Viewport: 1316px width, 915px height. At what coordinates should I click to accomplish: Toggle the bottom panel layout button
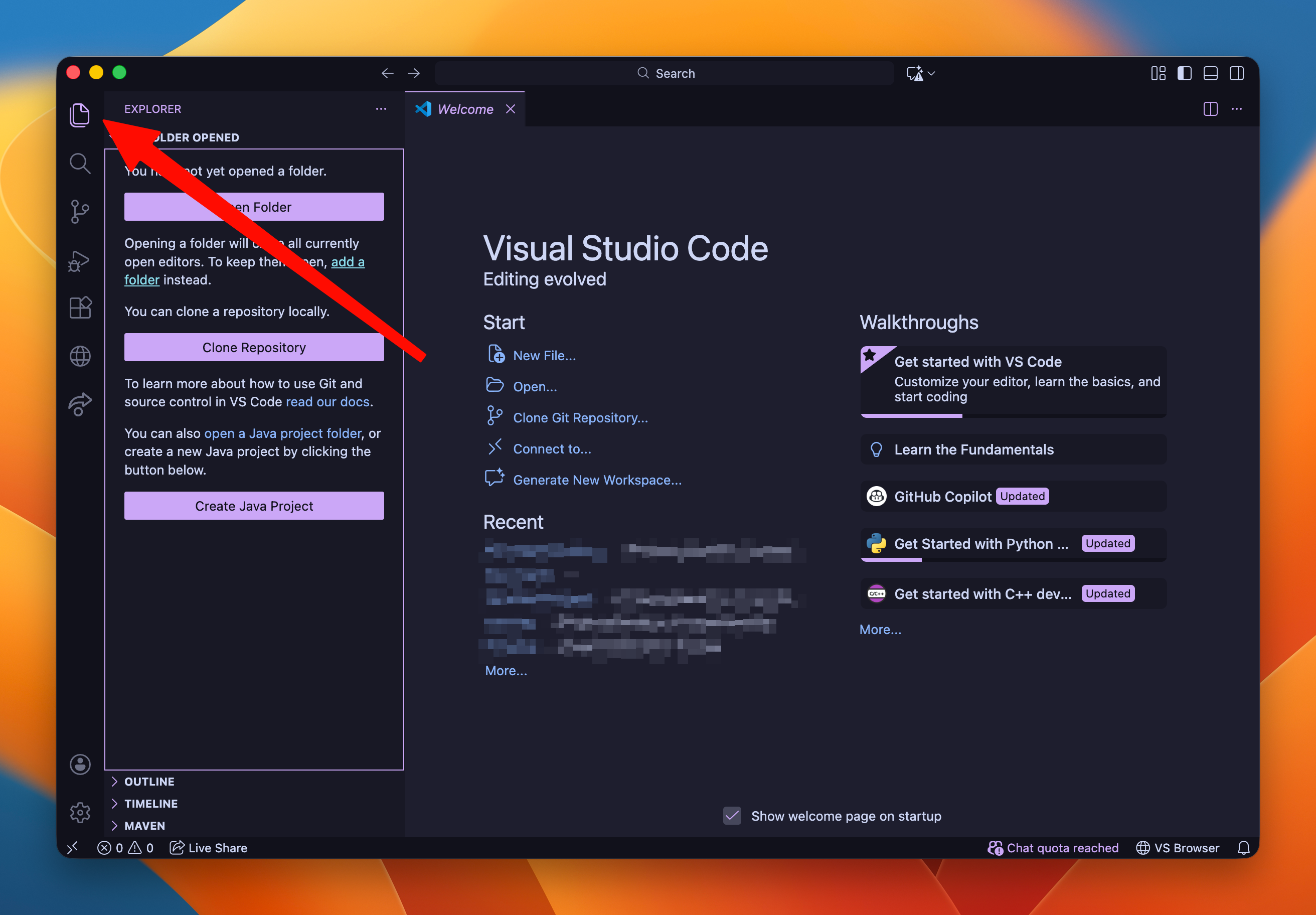click(x=1210, y=73)
